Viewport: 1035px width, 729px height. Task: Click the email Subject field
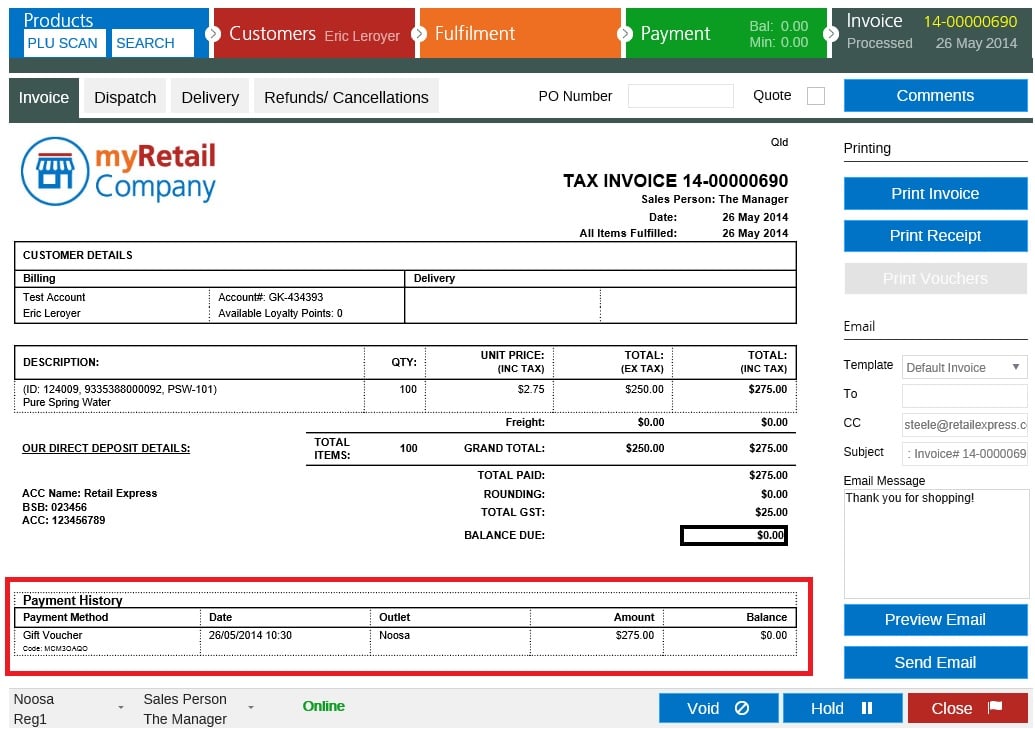[x=964, y=454]
